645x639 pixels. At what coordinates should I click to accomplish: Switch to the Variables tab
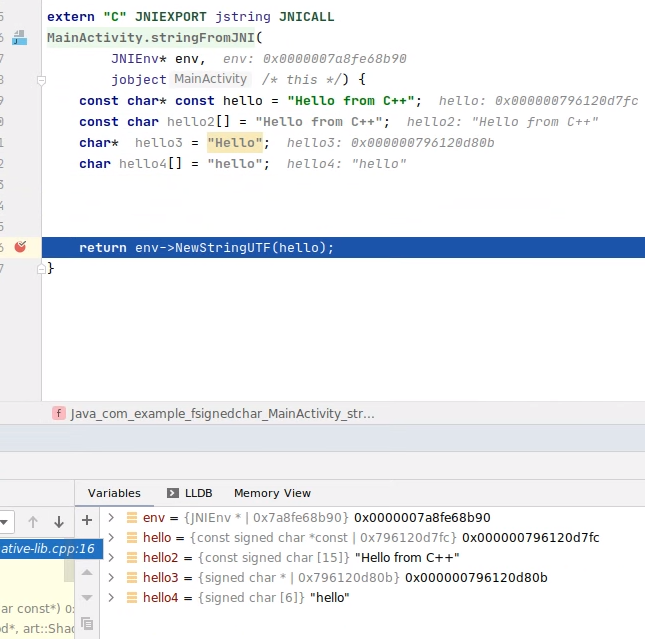point(114,493)
